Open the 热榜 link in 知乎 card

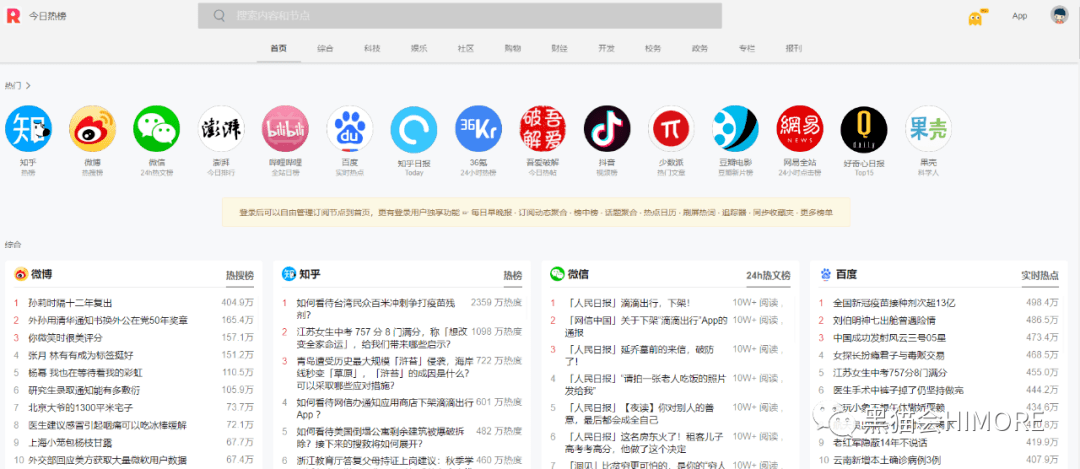[512, 275]
